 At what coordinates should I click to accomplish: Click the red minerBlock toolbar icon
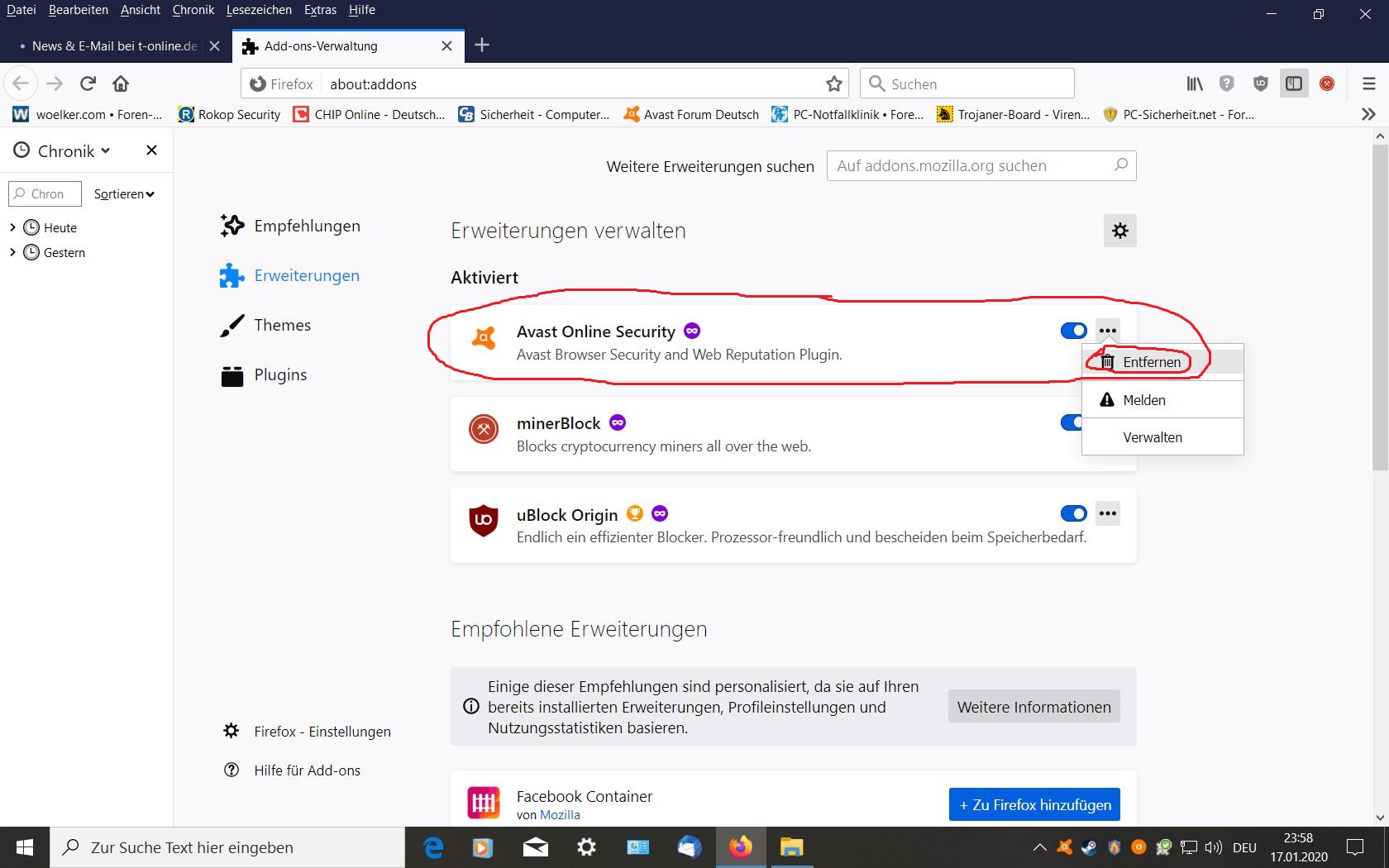[x=1327, y=83]
